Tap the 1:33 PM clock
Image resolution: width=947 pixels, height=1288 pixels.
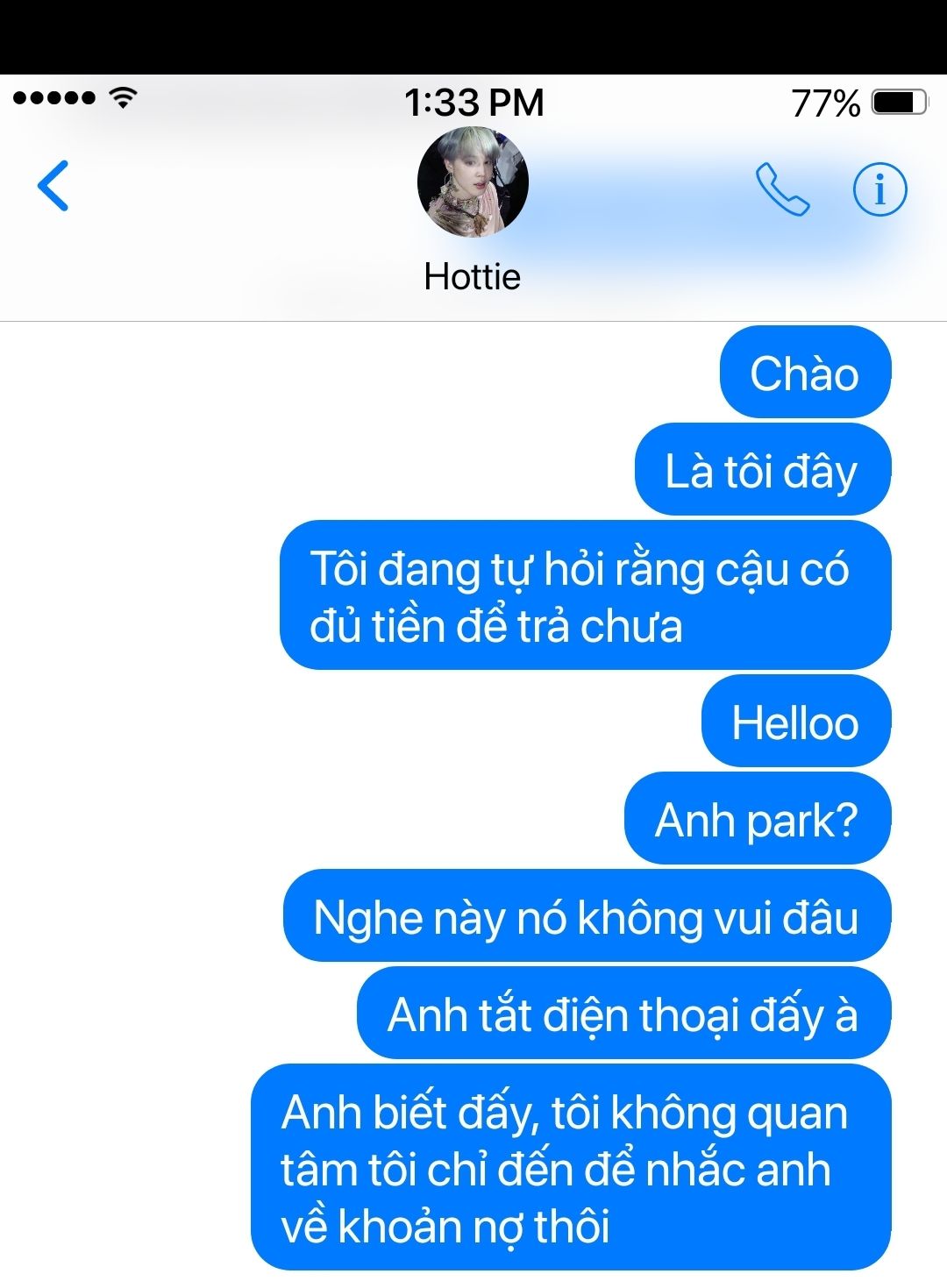[x=473, y=103]
